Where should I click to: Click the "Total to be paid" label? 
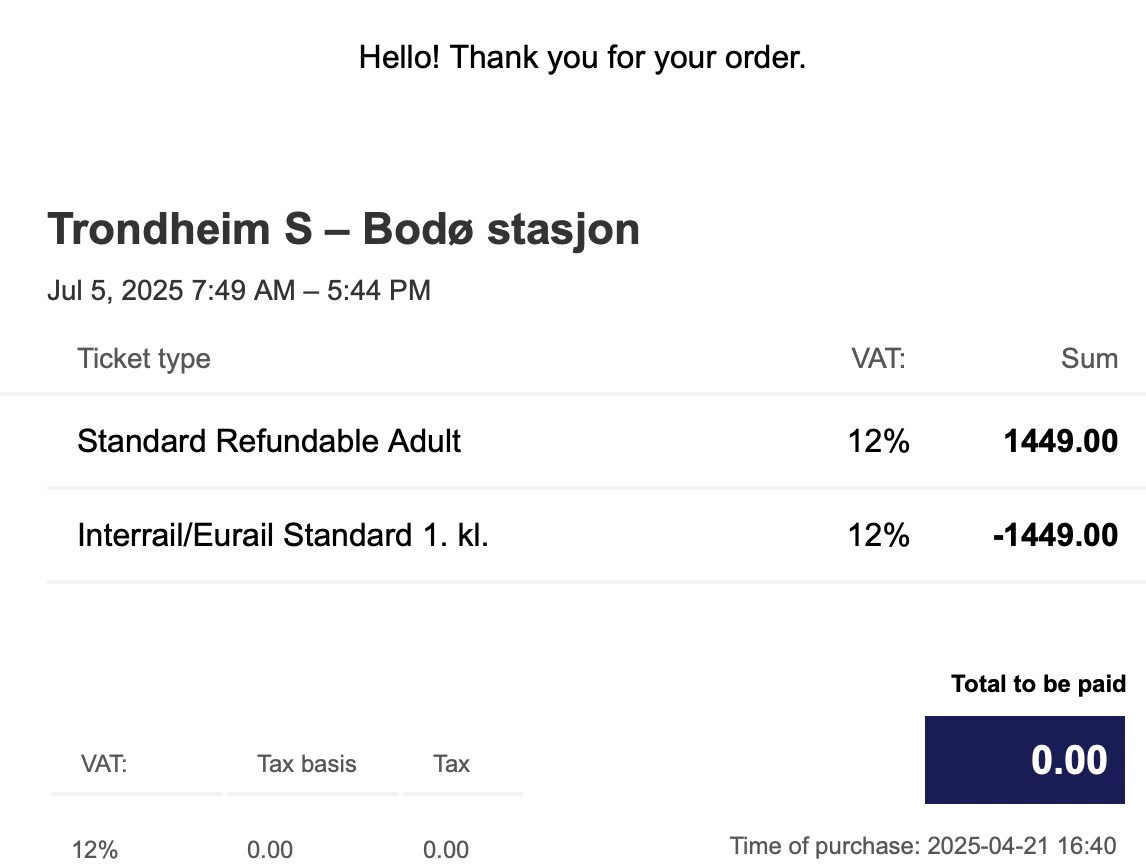click(x=1038, y=685)
